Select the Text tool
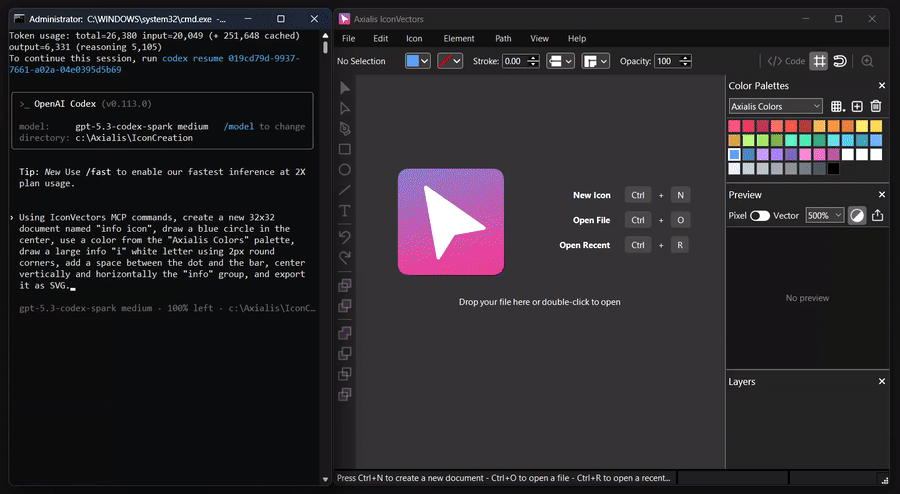The height and width of the screenshot is (494, 900). pos(345,211)
